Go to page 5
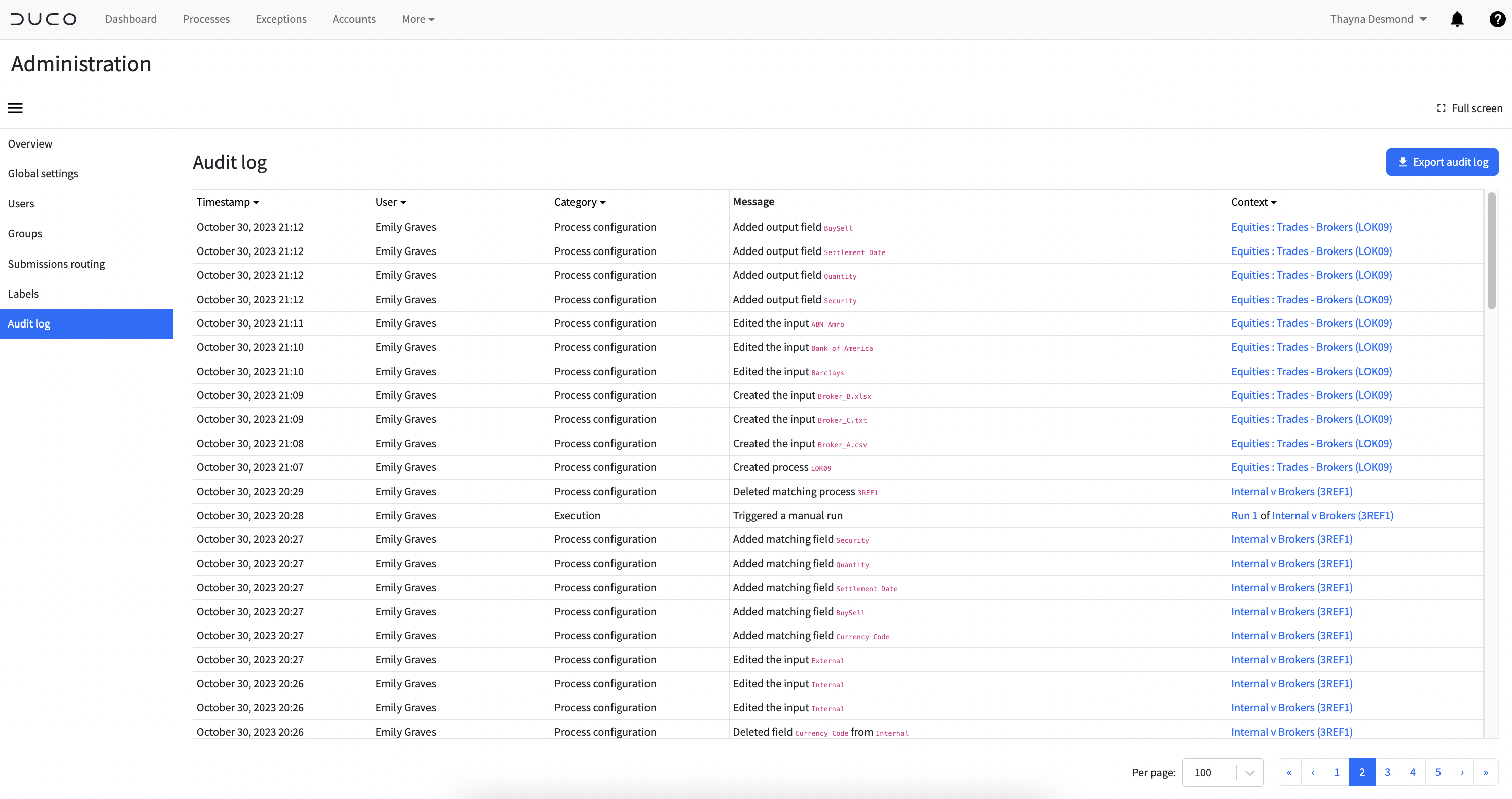 click(x=1438, y=773)
